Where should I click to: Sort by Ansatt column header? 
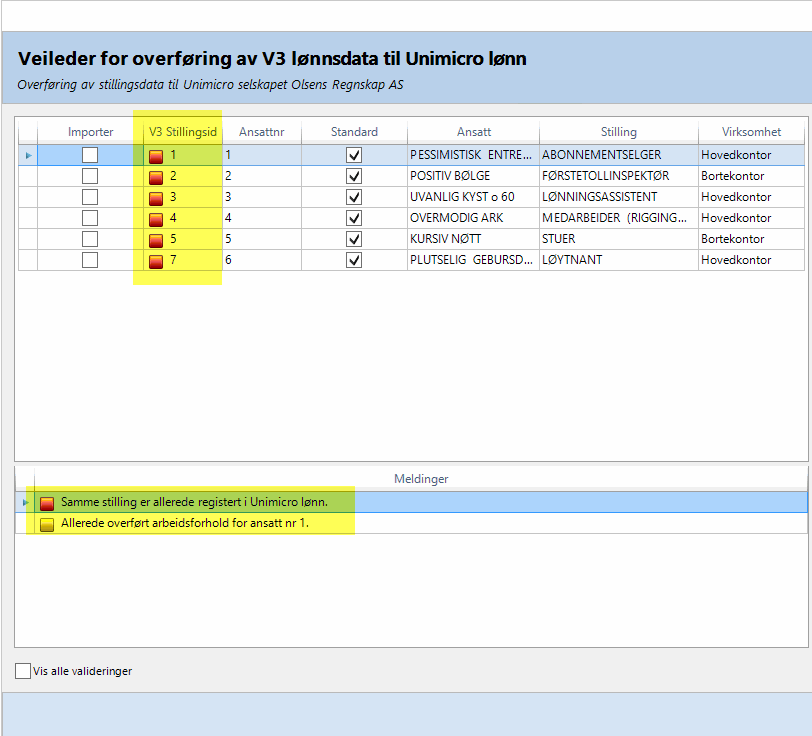pos(473,132)
